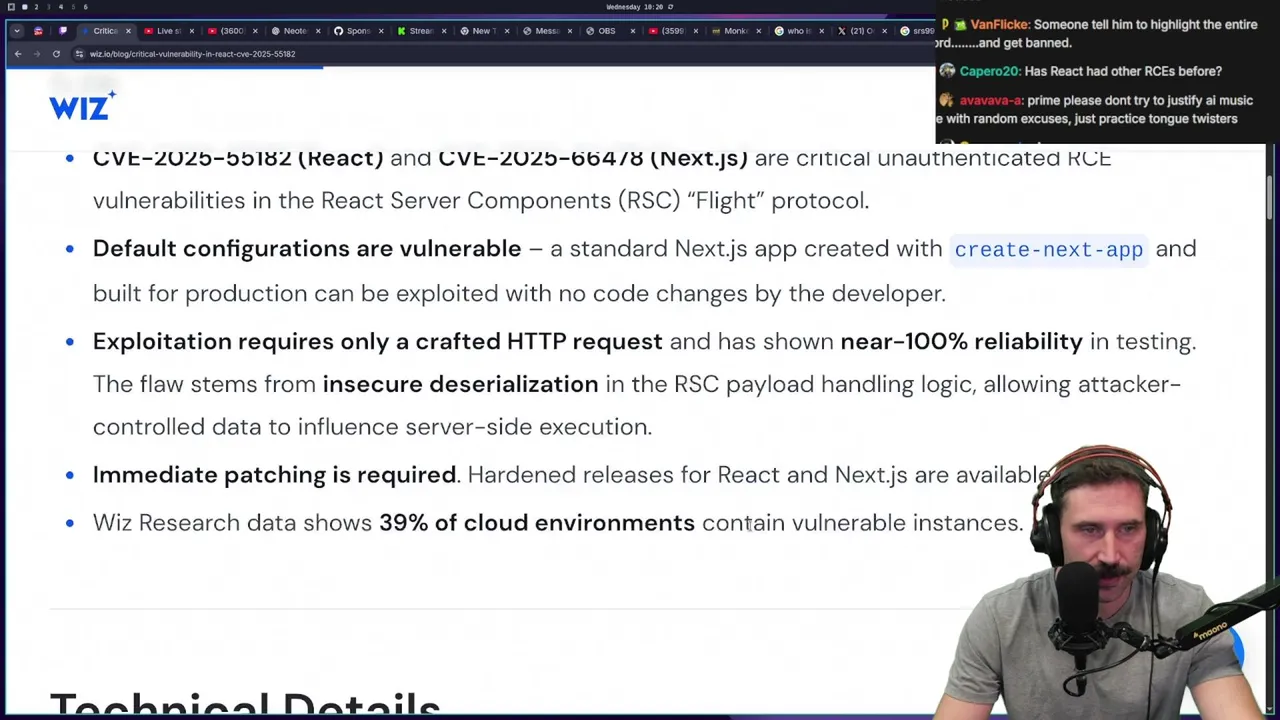
Task: Go back using the browser back arrow
Action: pos(18,54)
